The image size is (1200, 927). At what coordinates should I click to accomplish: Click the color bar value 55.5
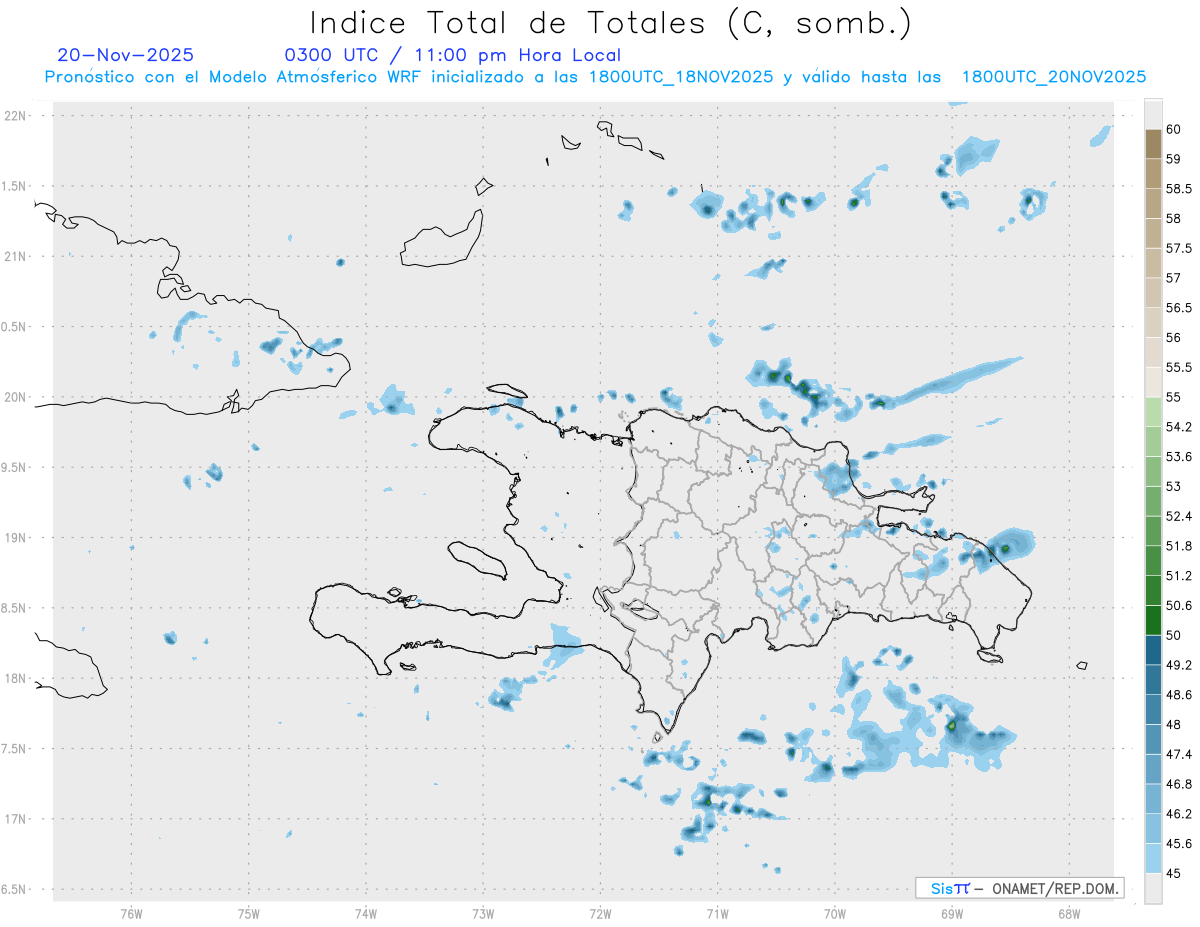[1178, 367]
